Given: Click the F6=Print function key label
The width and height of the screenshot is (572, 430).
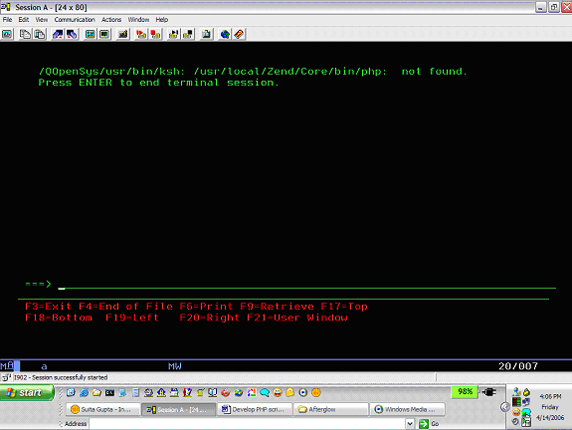Looking at the screenshot, I should pyautogui.click(x=206, y=306).
